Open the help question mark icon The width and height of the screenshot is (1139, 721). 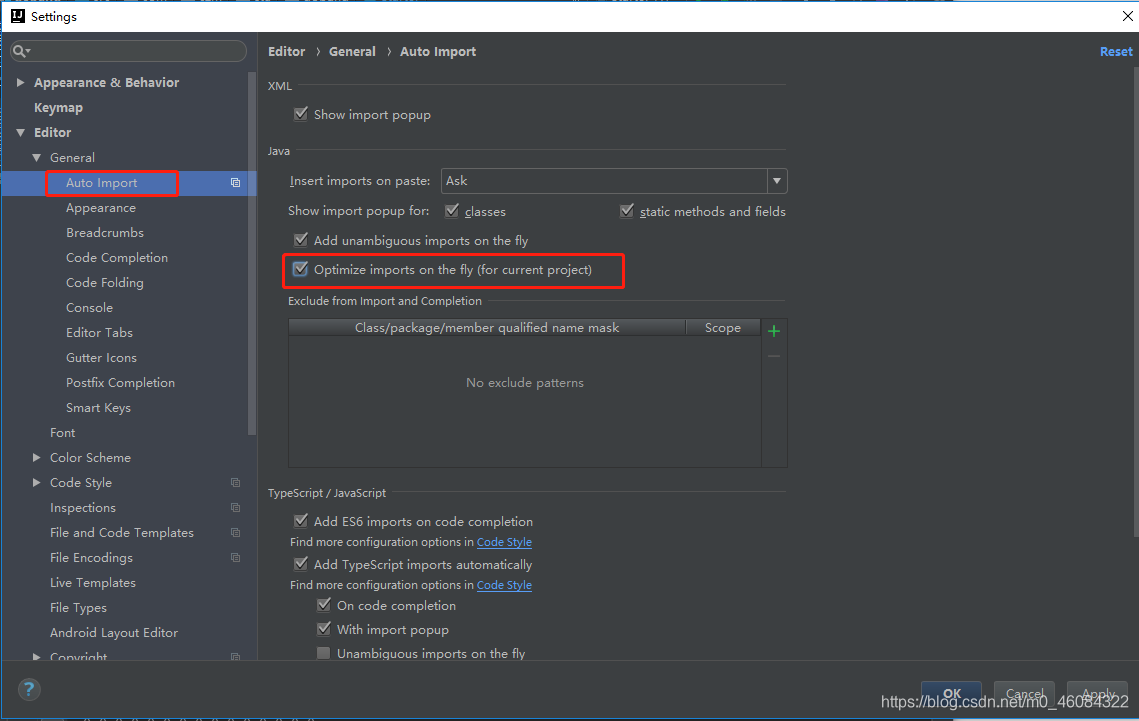(29, 689)
